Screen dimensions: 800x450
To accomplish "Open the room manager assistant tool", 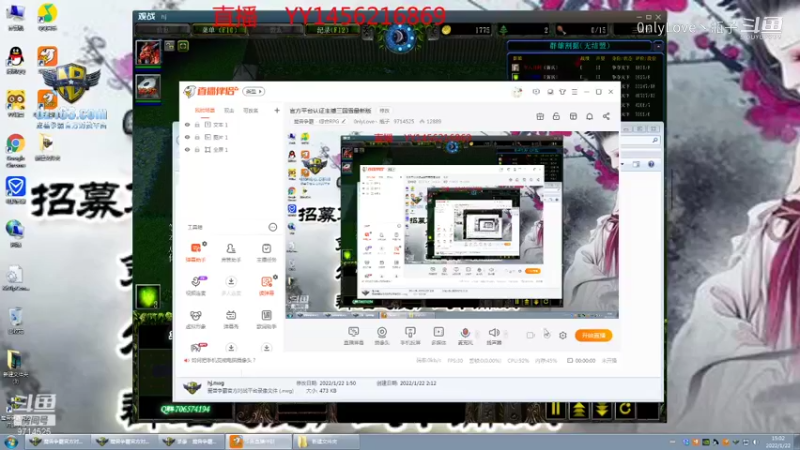I will pyautogui.click(x=231, y=252).
